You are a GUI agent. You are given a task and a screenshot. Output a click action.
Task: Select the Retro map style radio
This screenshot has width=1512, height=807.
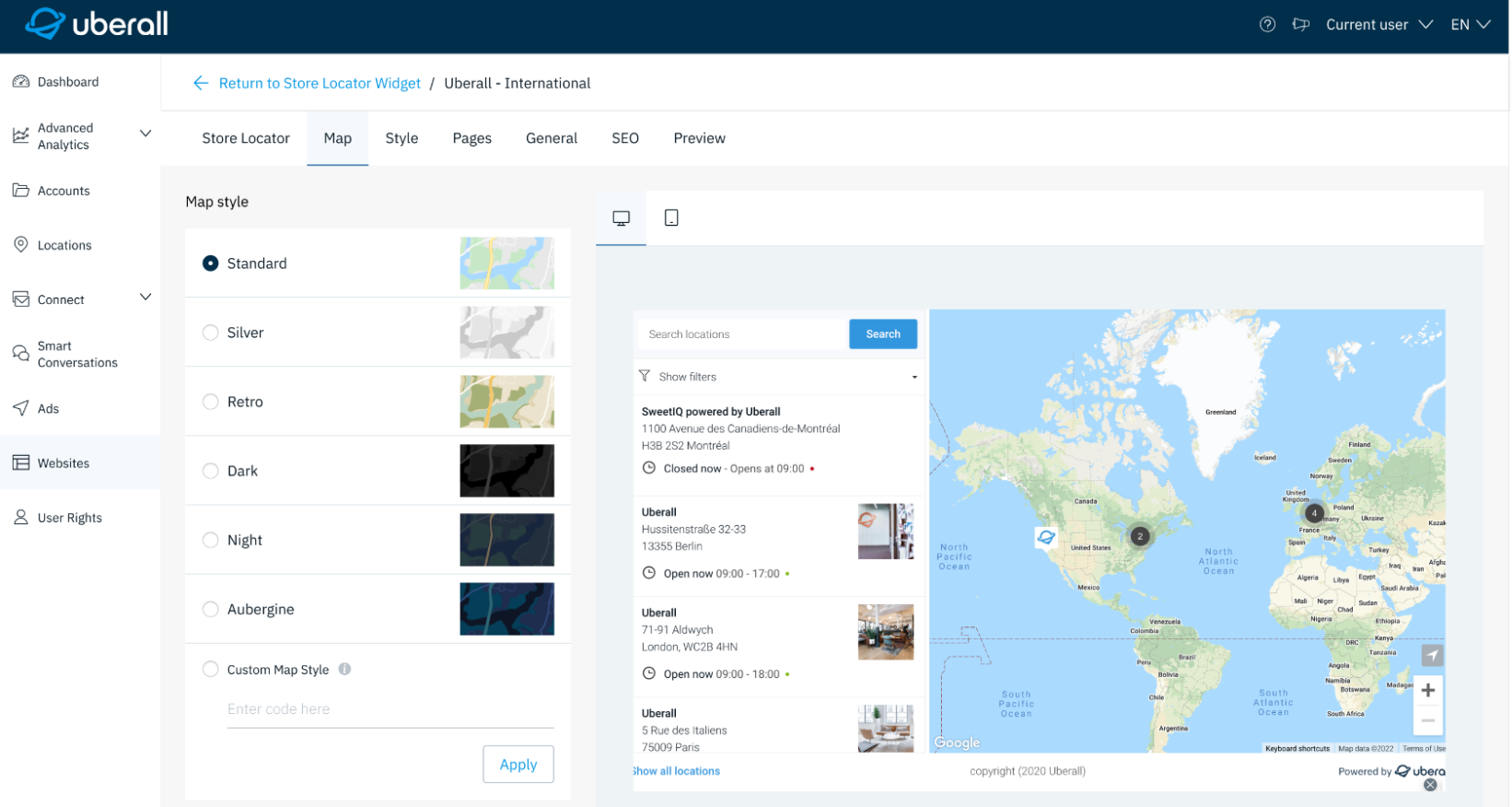(x=211, y=402)
